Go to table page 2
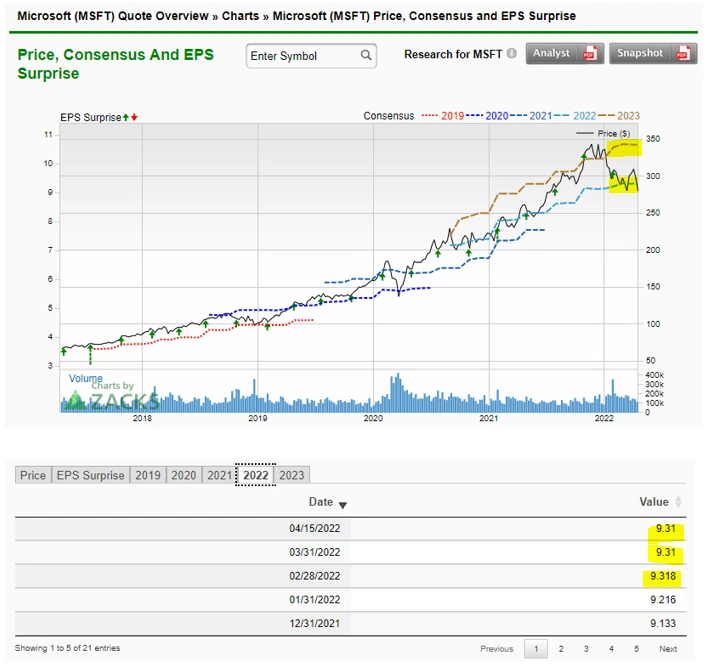707x670 pixels. coord(561,649)
